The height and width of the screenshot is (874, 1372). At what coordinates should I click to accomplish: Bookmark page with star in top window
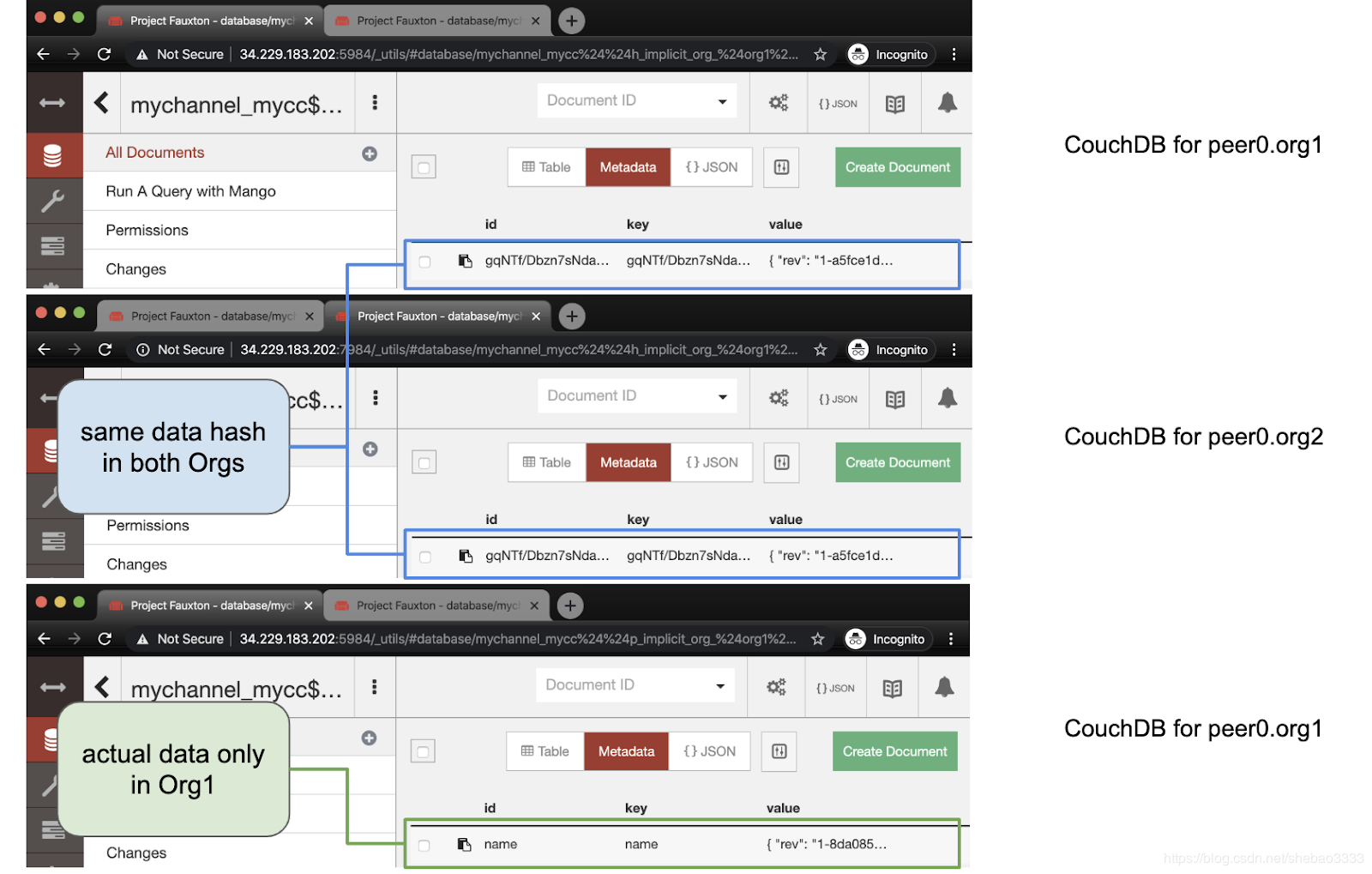point(821,55)
